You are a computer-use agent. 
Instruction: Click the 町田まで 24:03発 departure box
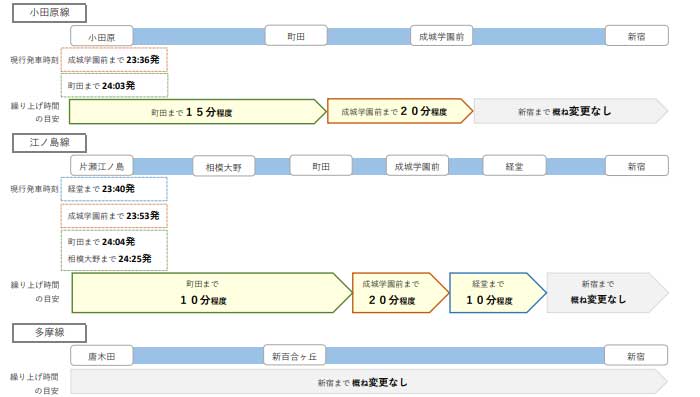114,85
